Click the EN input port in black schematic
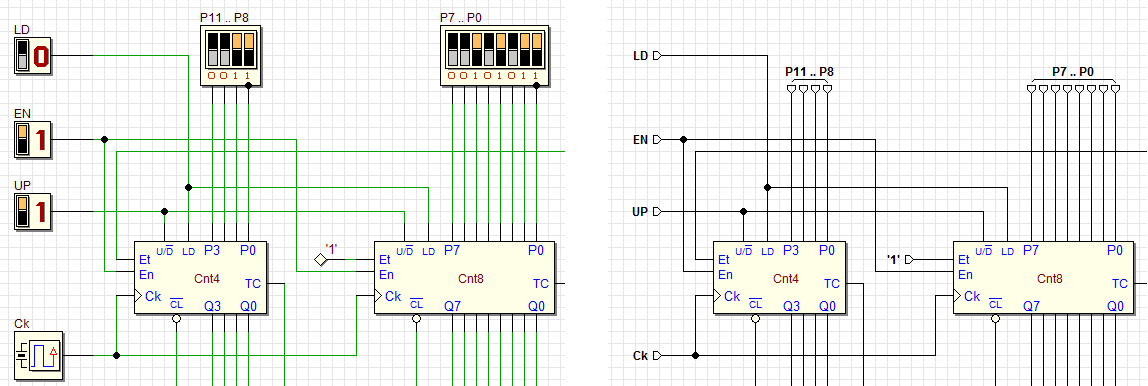 click(x=657, y=139)
